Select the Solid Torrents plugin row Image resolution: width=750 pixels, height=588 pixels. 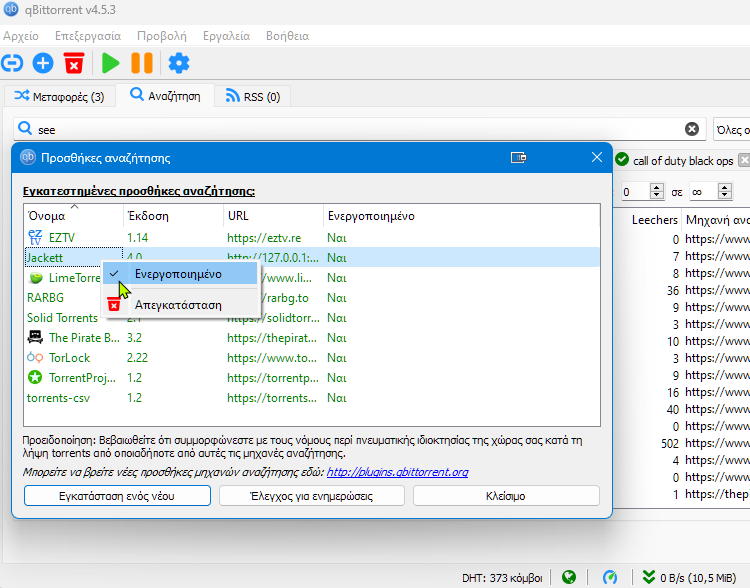(311, 318)
